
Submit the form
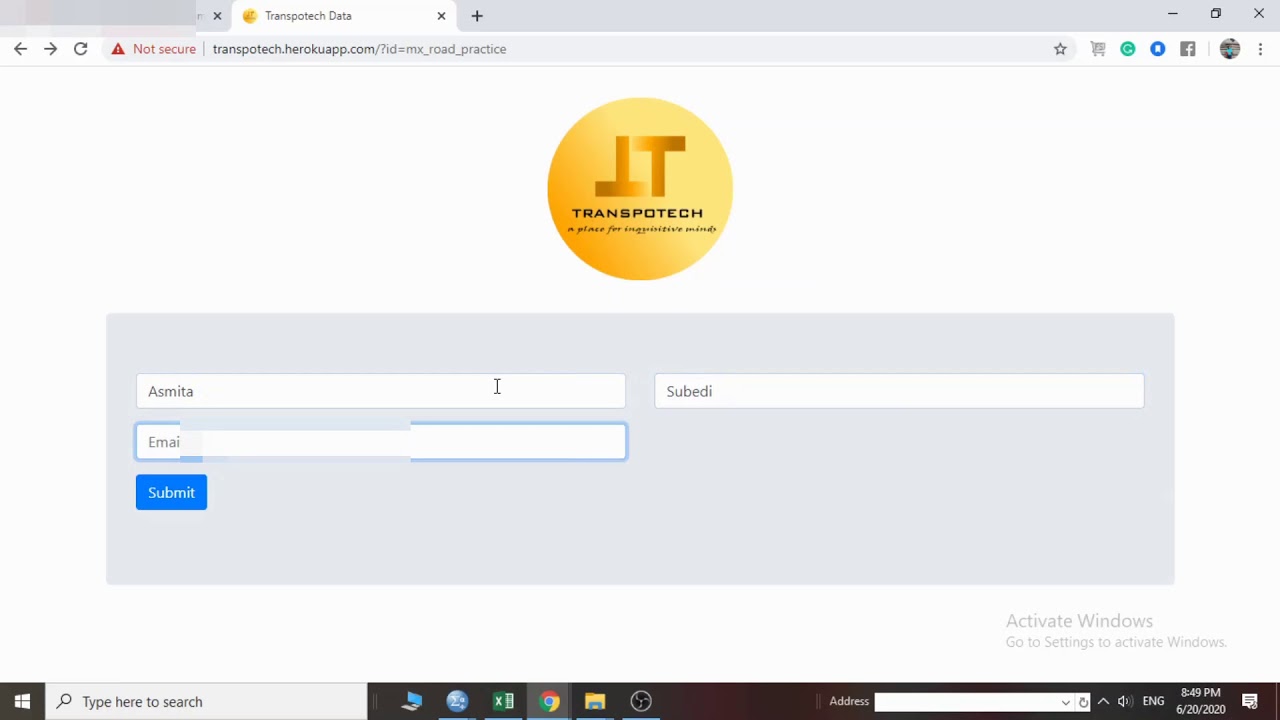coord(171,492)
